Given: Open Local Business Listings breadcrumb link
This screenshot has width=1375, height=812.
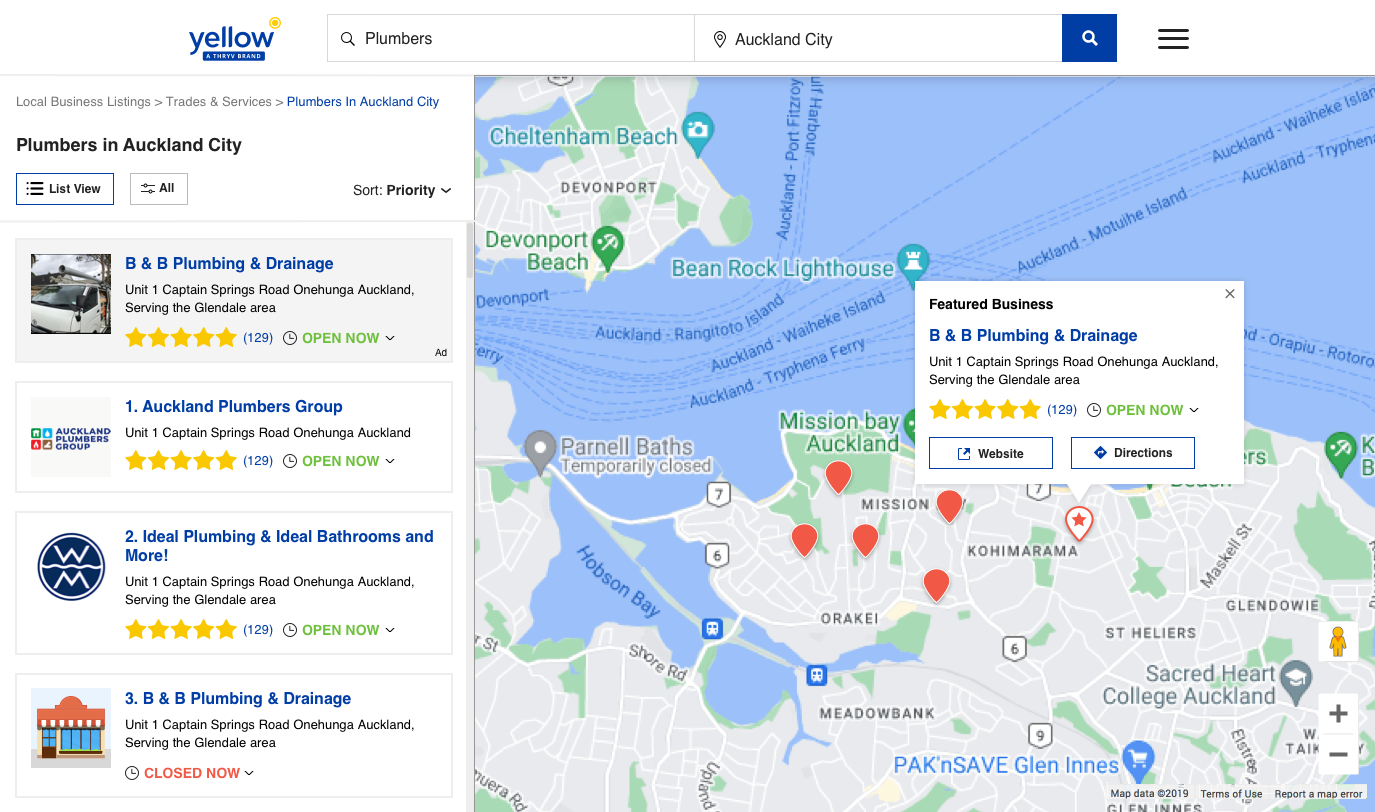Looking at the screenshot, I should [83, 101].
